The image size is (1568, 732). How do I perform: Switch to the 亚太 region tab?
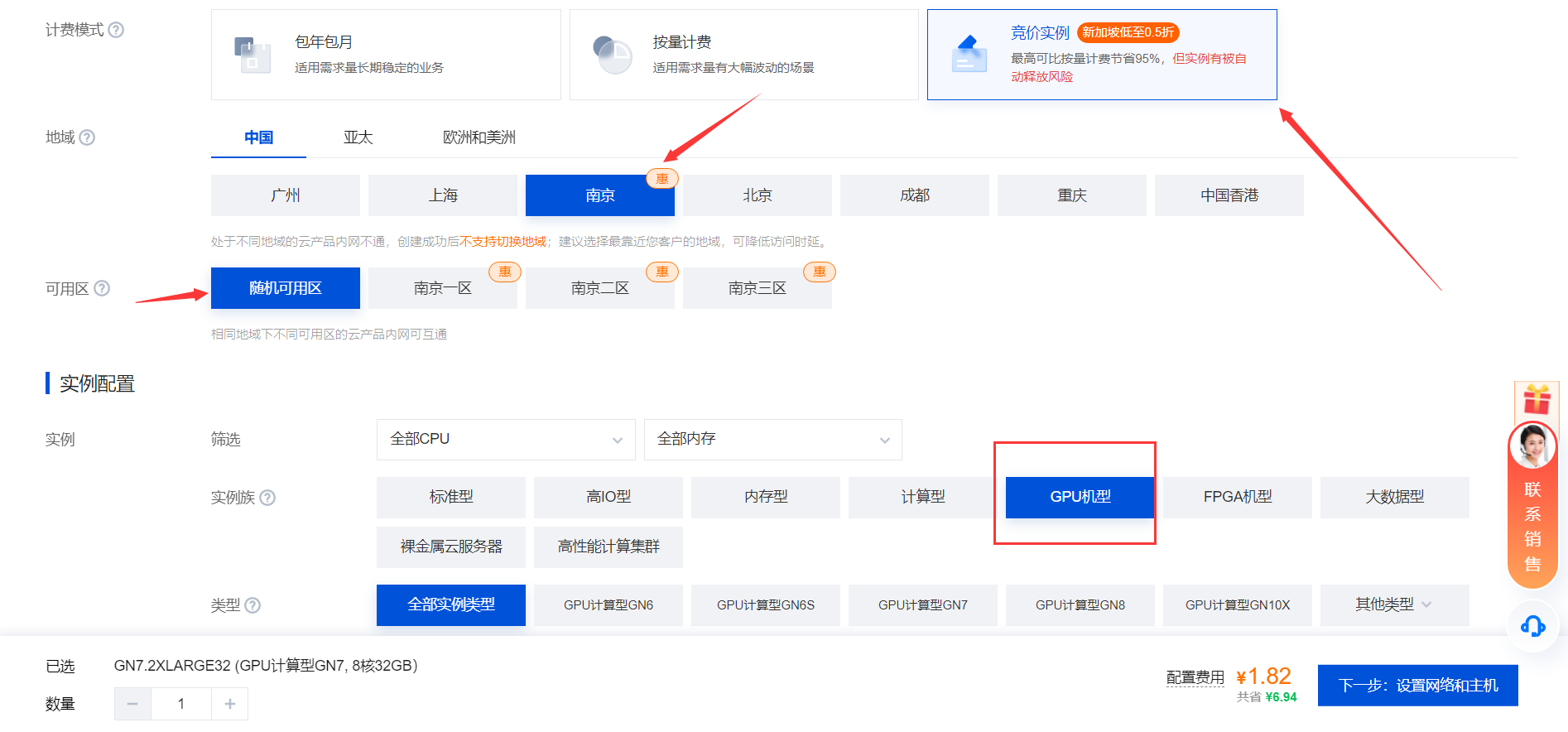point(358,137)
